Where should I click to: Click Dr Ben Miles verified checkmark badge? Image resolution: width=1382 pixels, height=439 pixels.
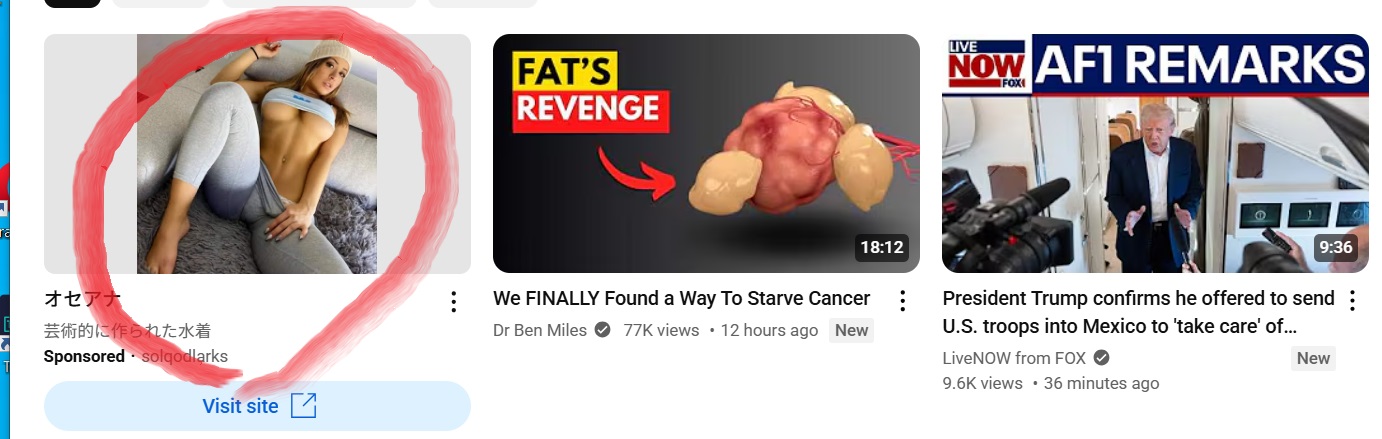tap(602, 330)
